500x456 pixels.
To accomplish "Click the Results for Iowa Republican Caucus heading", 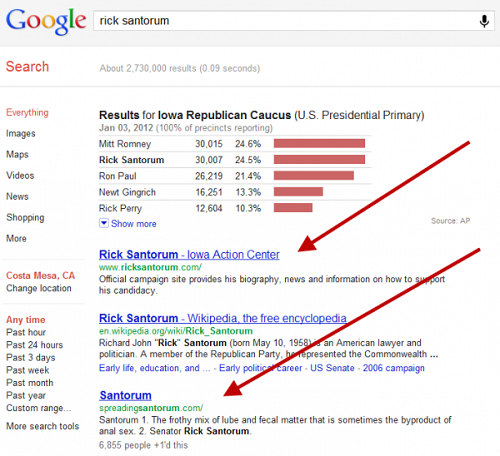I will (262, 115).
